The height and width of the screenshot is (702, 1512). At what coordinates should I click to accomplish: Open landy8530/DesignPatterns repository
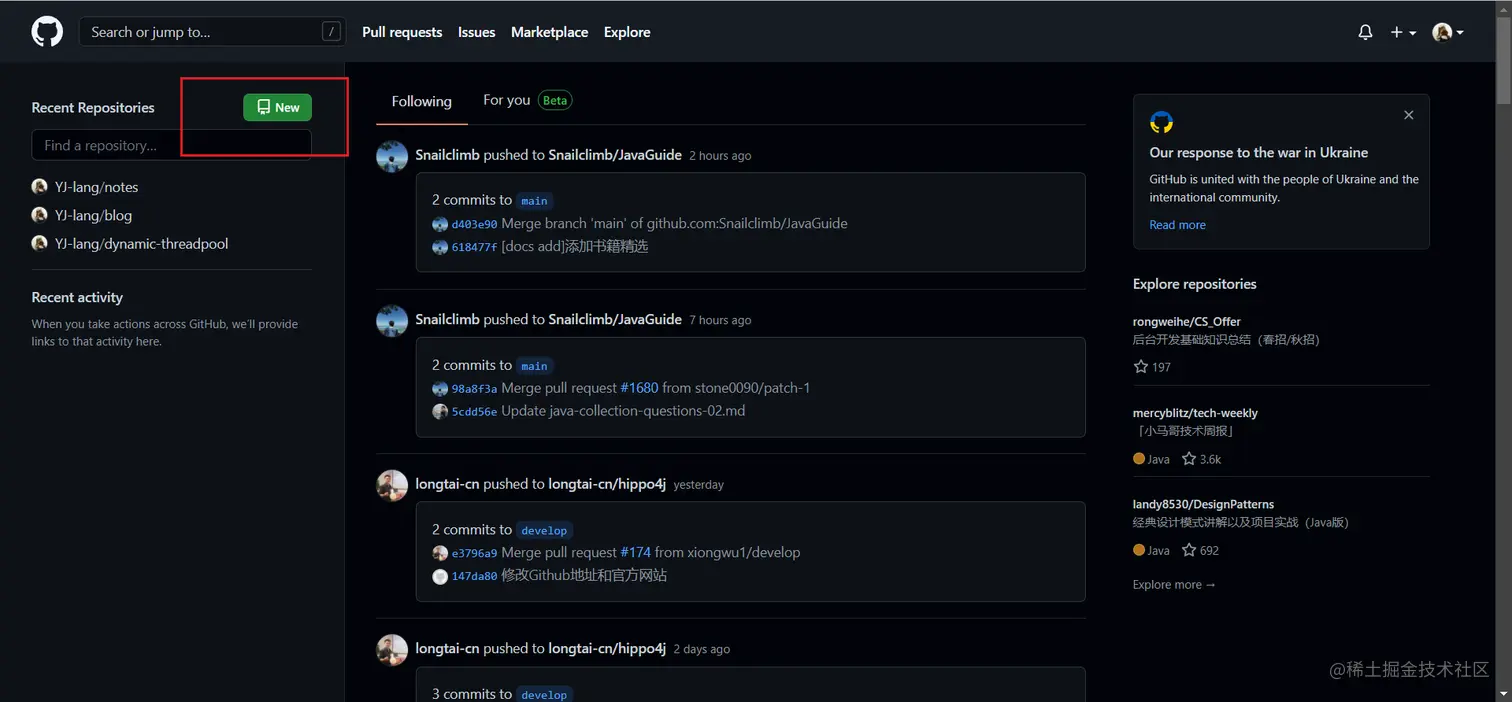1203,504
